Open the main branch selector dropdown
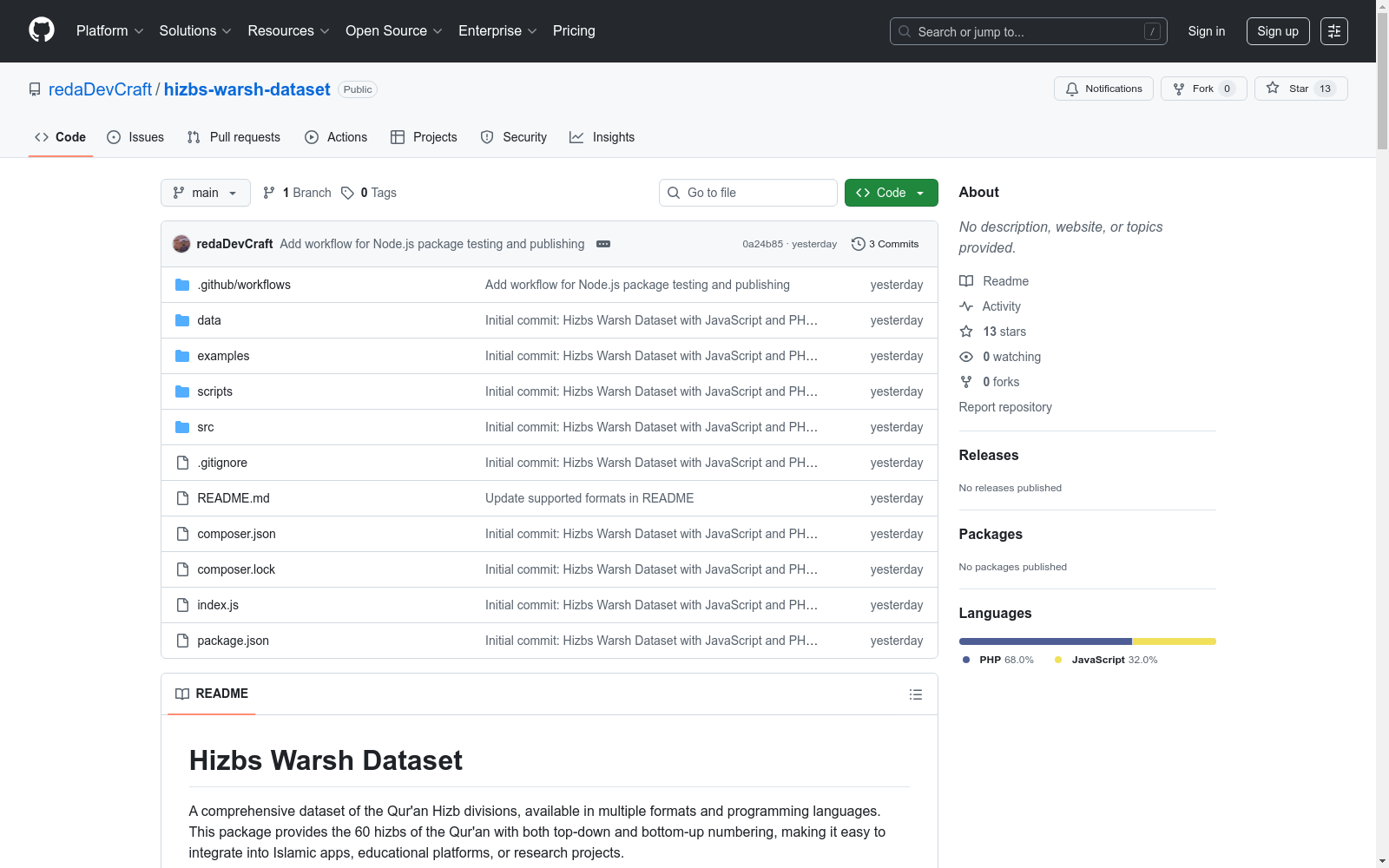Screen dimensions: 1389x868 point(206,193)
